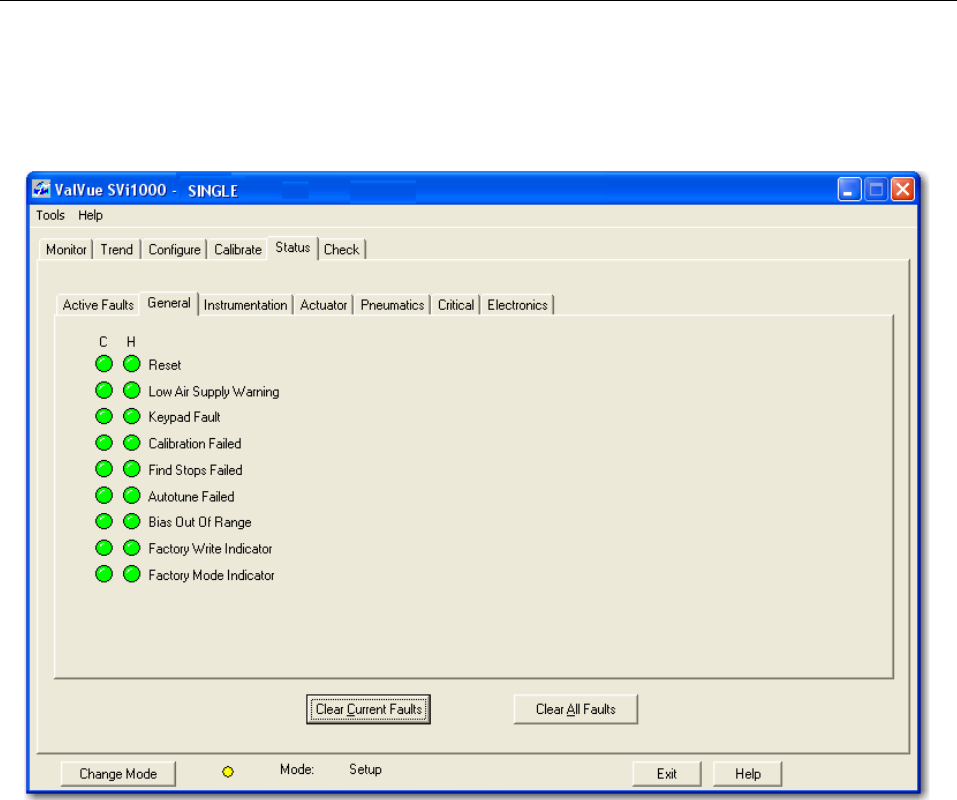This screenshot has width=957, height=800.
Task: Click the C indicator for Low Air Supply Warning
Action: (x=104, y=391)
